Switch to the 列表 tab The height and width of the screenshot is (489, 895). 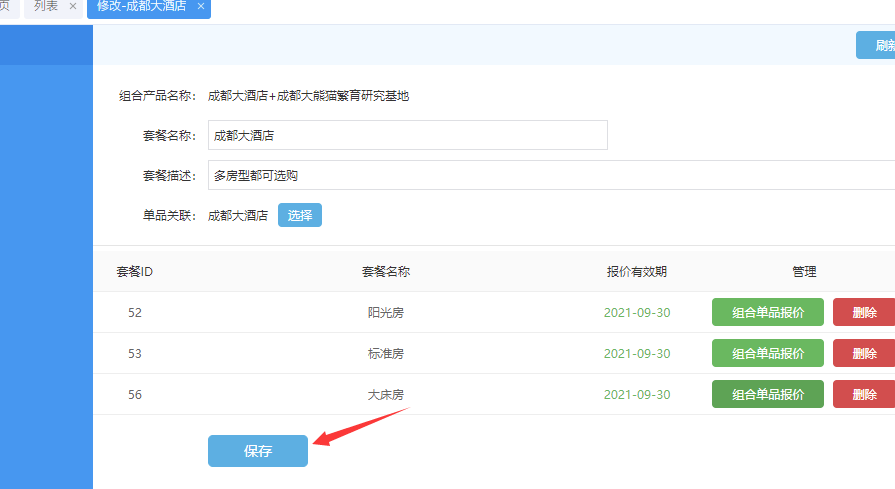click(x=46, y=6)
